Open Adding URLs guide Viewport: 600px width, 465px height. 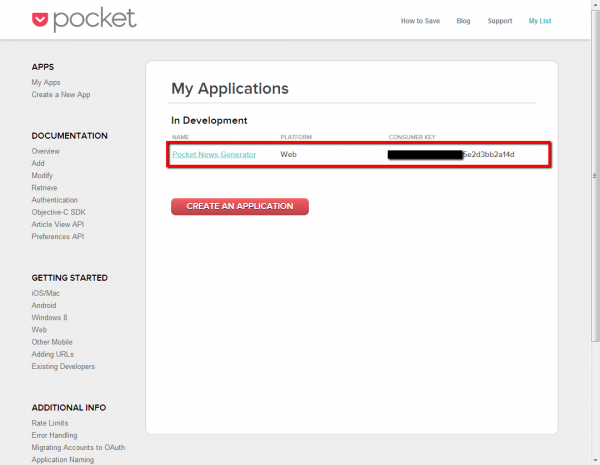(x=52, y=355)
